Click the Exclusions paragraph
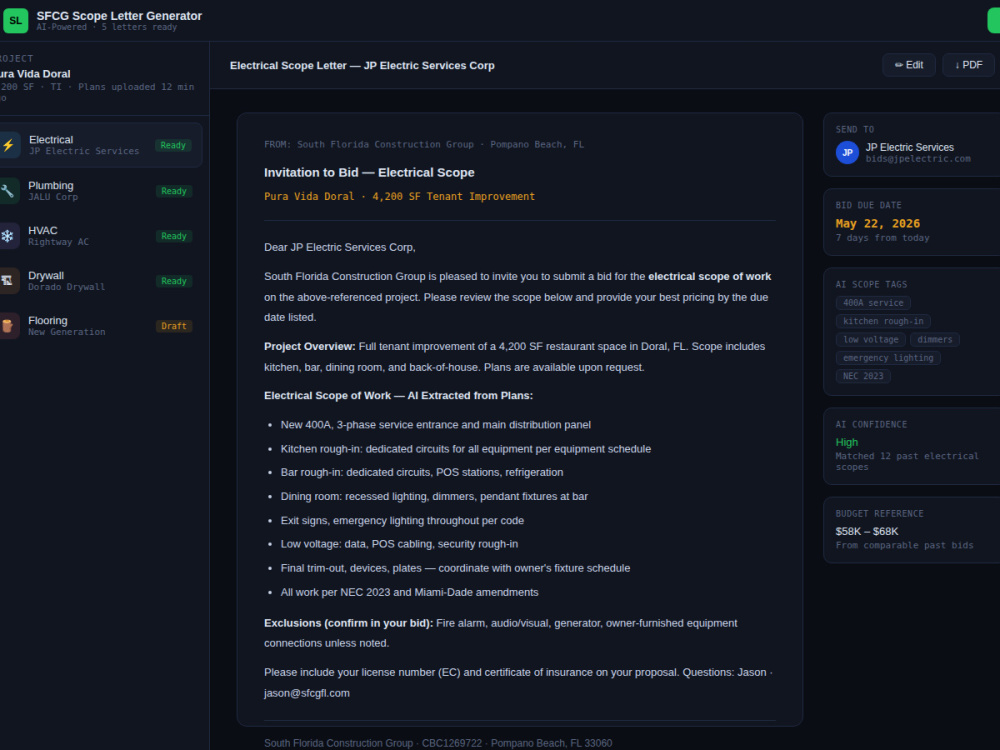The image size is (1000, 750). [501, 633]
